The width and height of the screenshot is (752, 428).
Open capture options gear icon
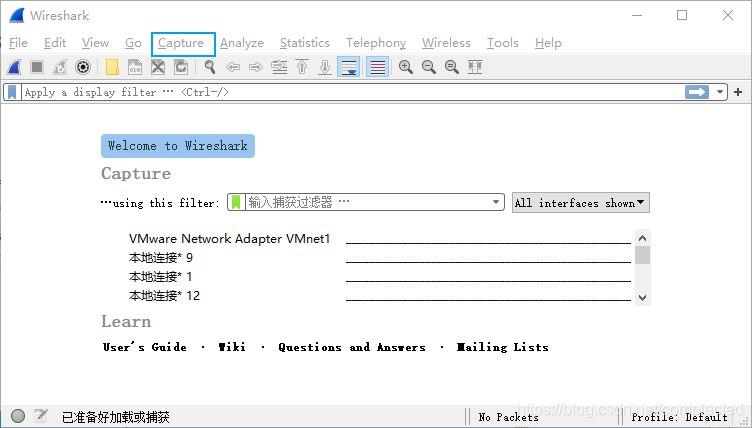[83, 67]
